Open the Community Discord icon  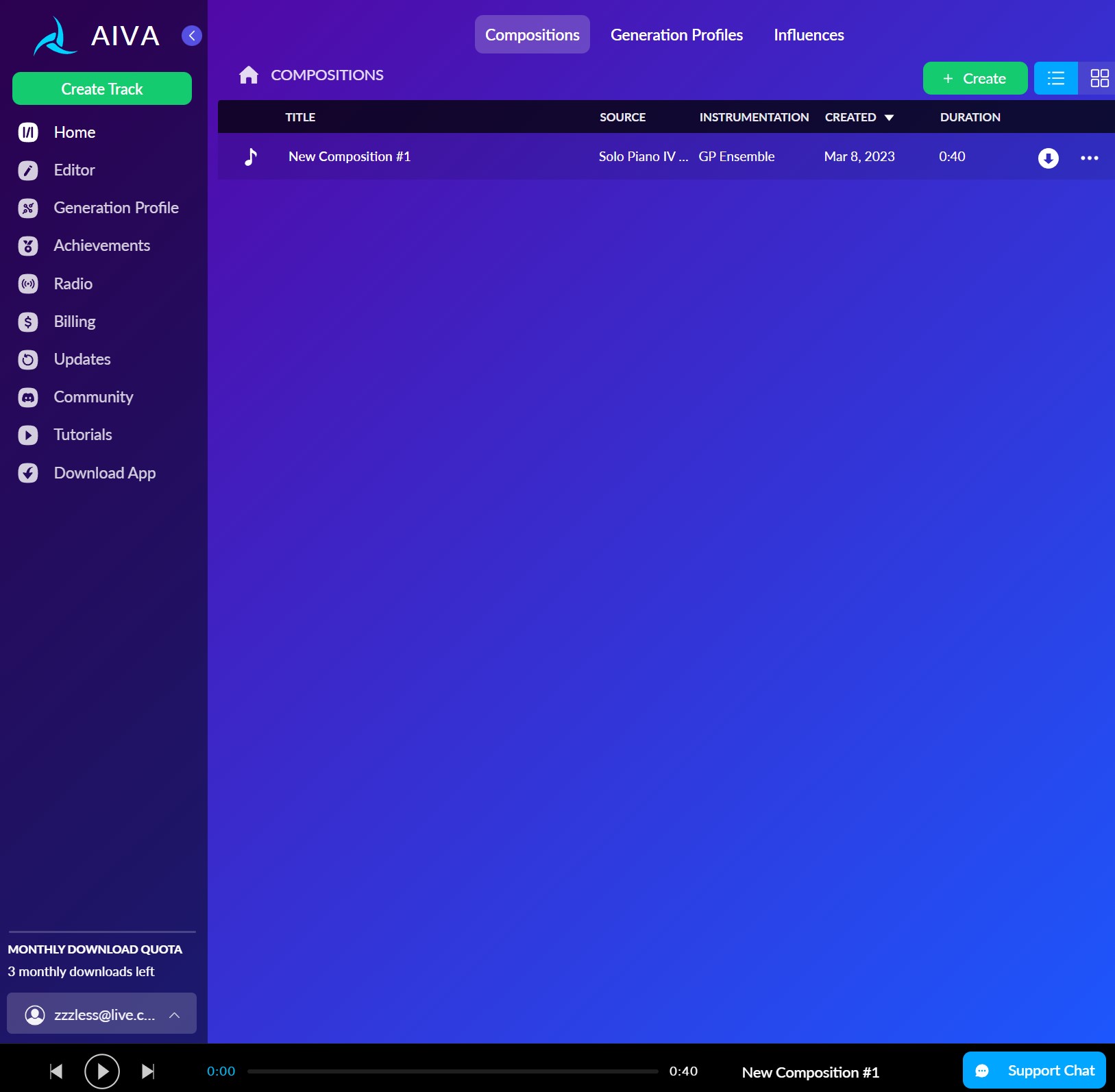(x=28, y=397)
